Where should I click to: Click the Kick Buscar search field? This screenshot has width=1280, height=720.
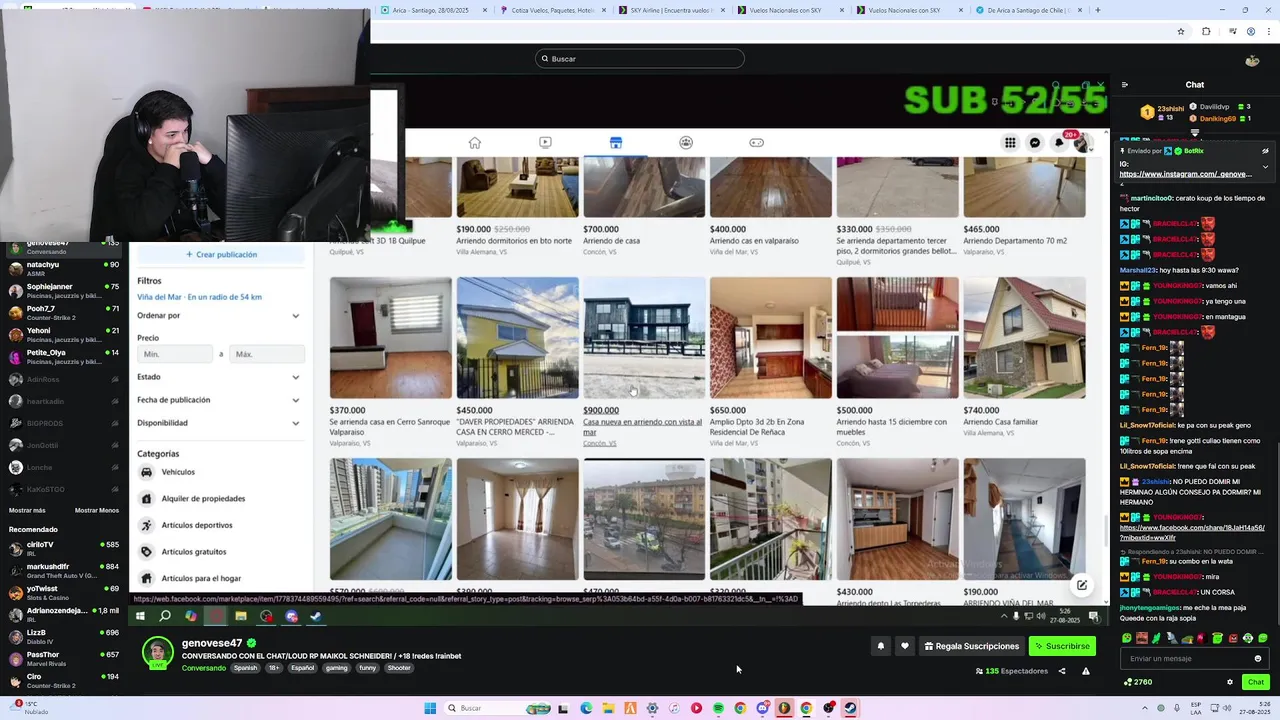click(640, 59)
